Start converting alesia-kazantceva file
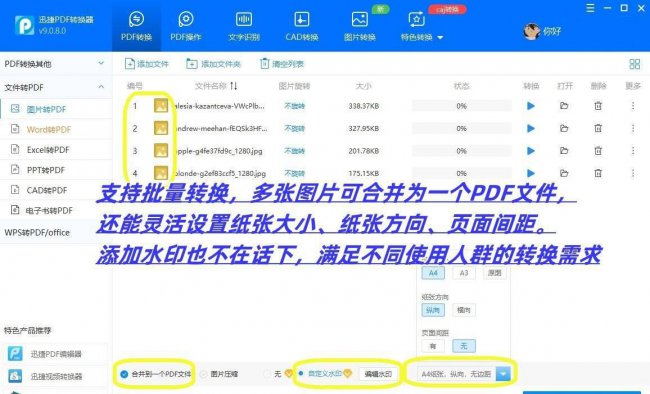Image resolution: width=650 pixels, height=394 pixels. tap(531, 106)
